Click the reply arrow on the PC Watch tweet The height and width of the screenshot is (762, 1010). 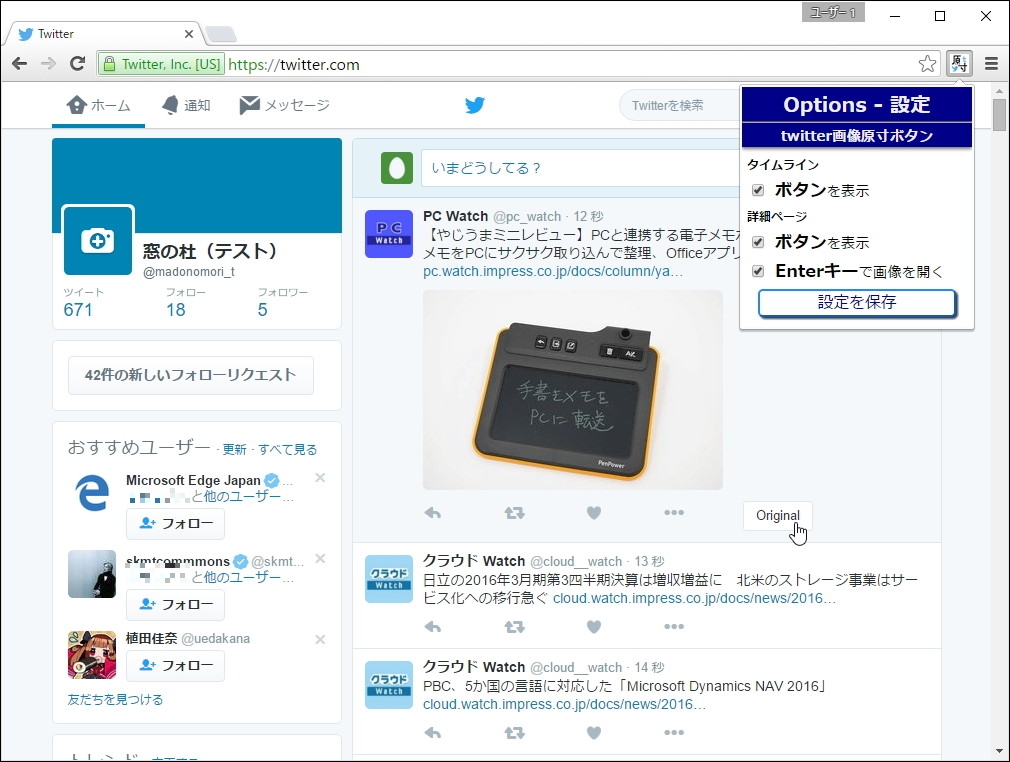coord(431,512)
